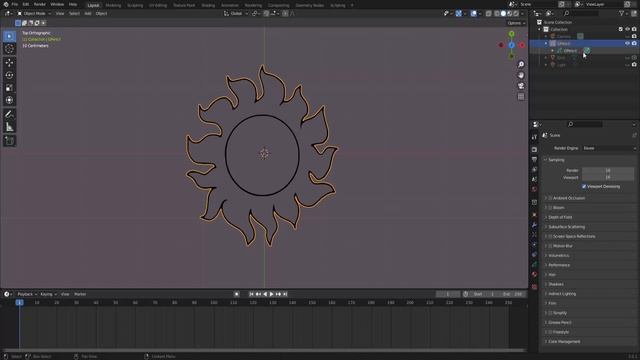Image resolution: width=640 pixels, height=360 pixels.
Task: Open the File menu
Action: (15, 4)
